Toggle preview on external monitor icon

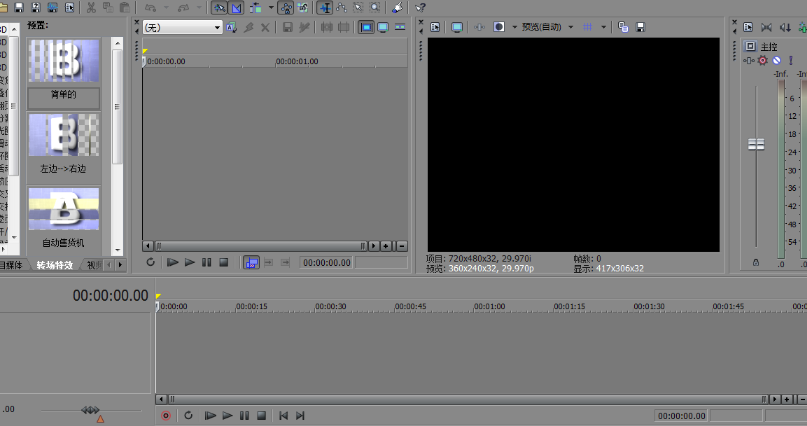point(457,27)
